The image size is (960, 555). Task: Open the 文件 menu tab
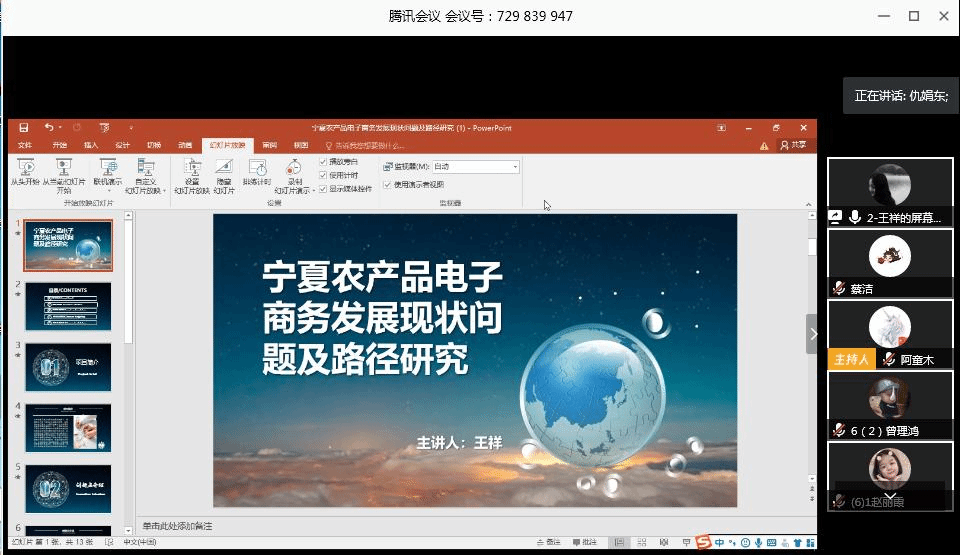25,145
